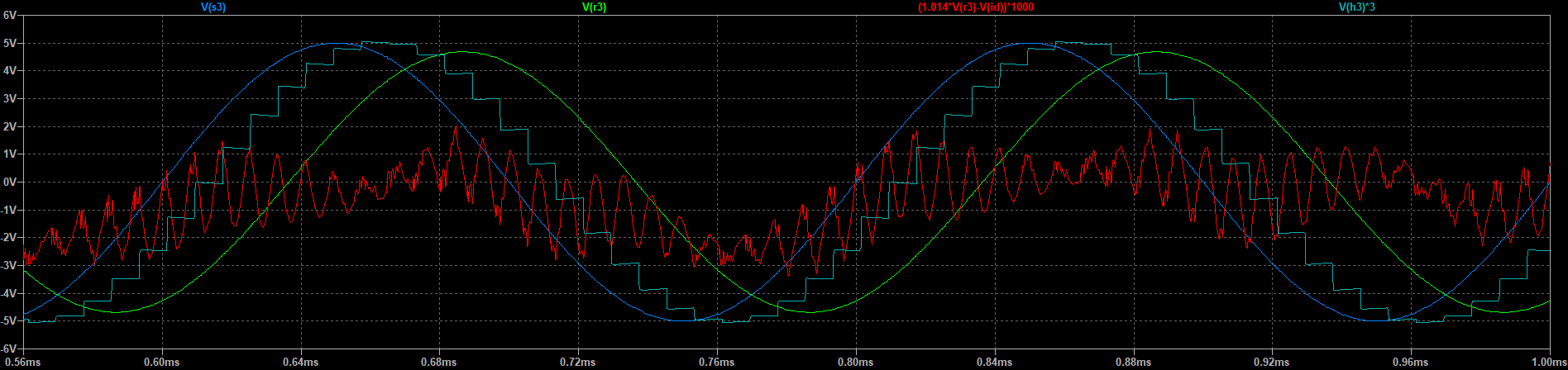Click the 0V vertical axis label

point(11,182)
